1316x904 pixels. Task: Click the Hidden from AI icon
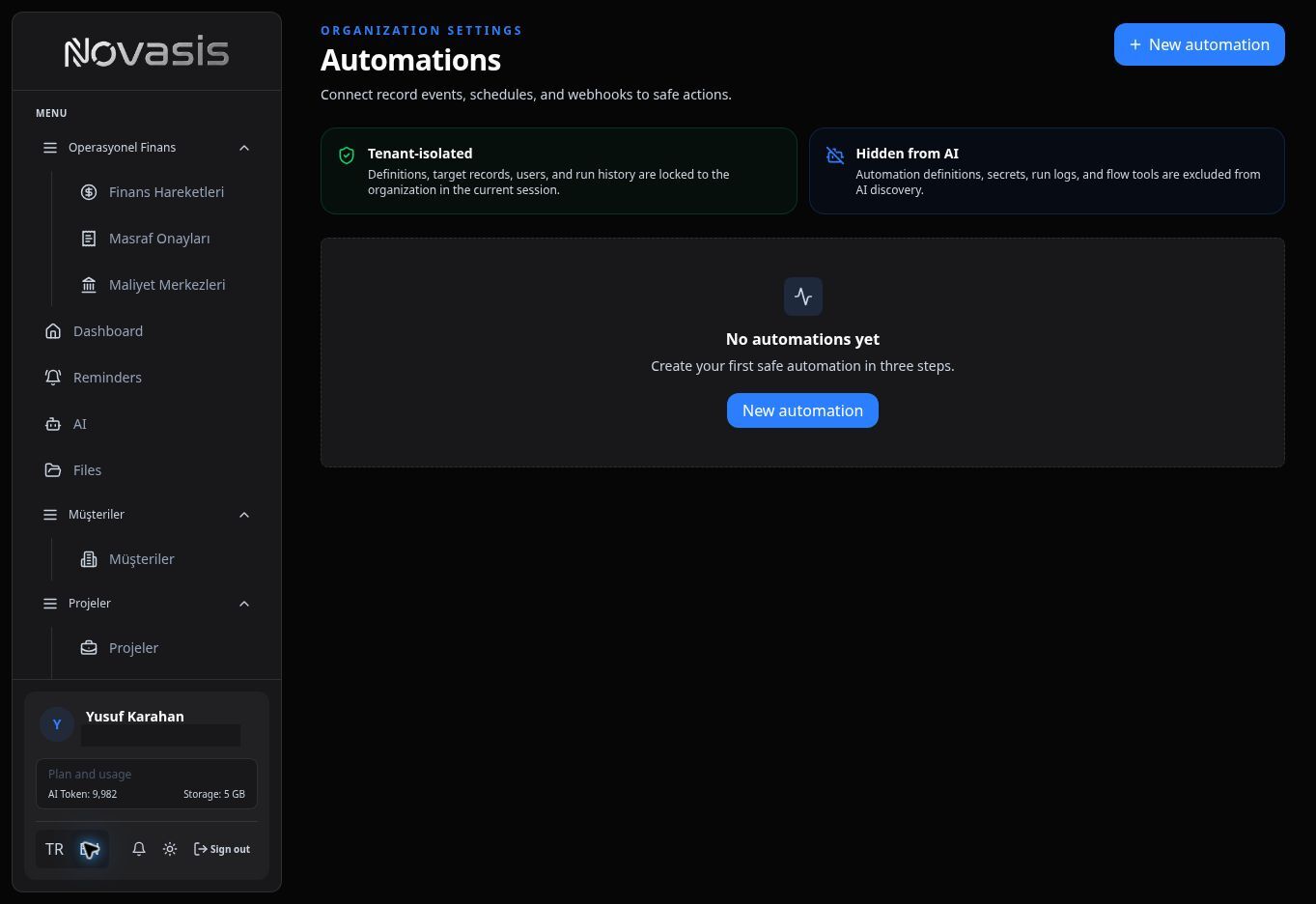835,155
